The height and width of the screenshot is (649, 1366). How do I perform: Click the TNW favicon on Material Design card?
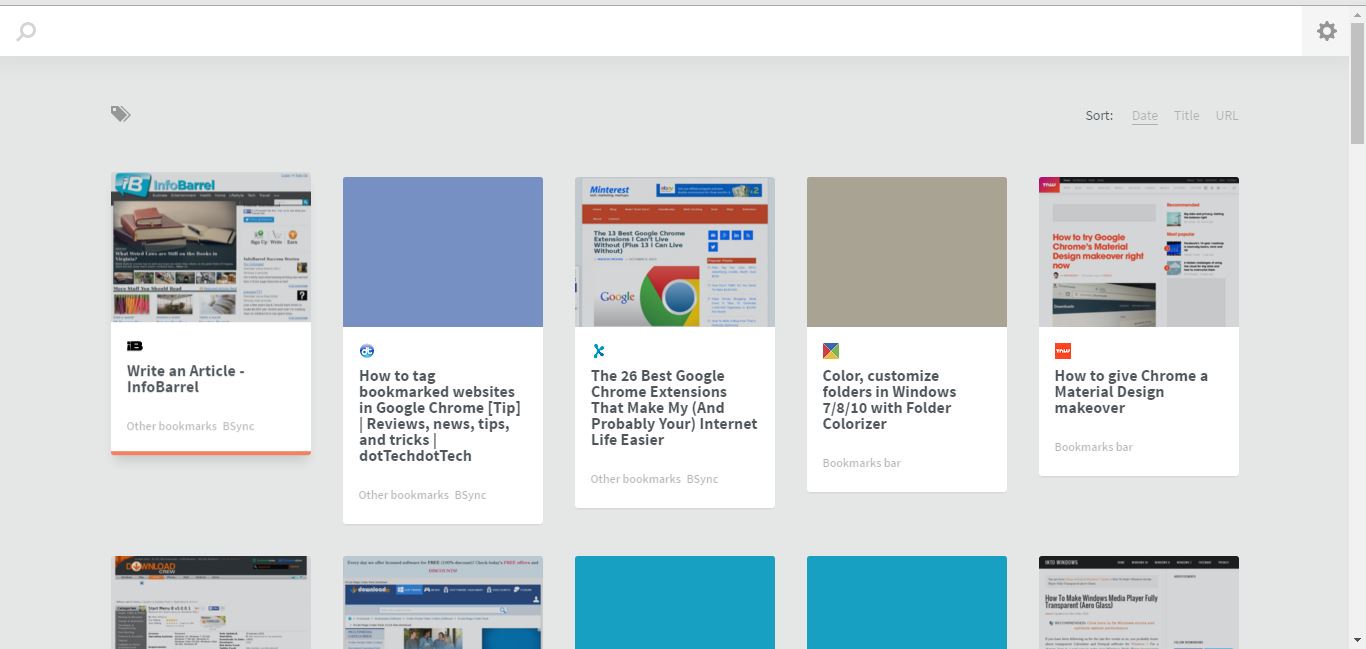coord(1063,351)
